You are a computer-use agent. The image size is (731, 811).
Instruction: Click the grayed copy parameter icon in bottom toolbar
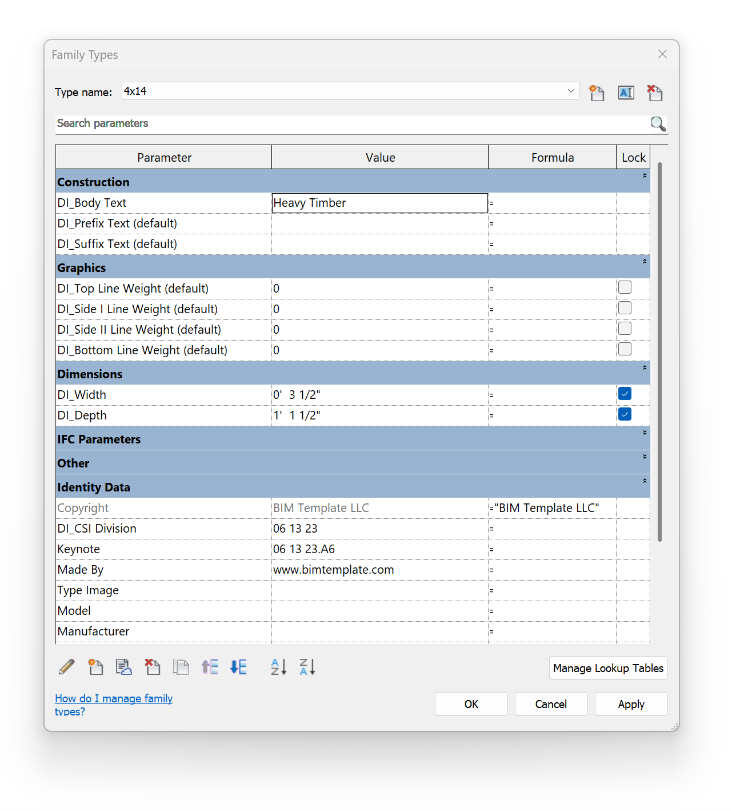pos(181,667)
